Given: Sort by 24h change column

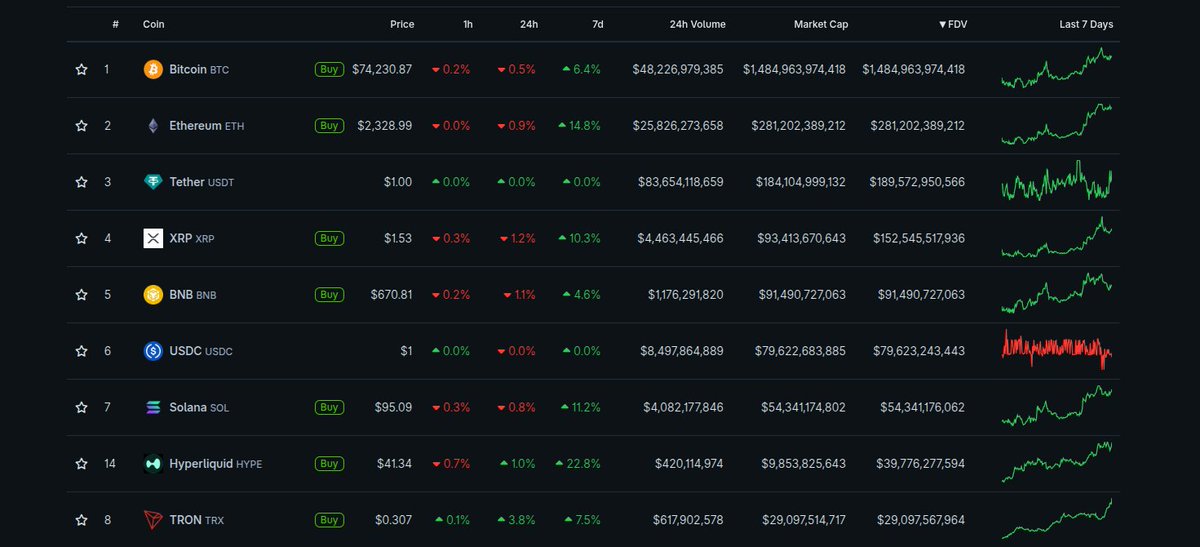Looking at the screenshot, I should [x=529, y=24].
